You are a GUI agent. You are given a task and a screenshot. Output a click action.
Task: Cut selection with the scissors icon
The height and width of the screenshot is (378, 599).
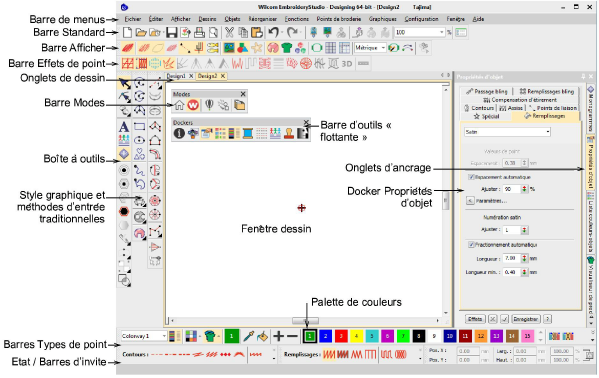[229, 32]
